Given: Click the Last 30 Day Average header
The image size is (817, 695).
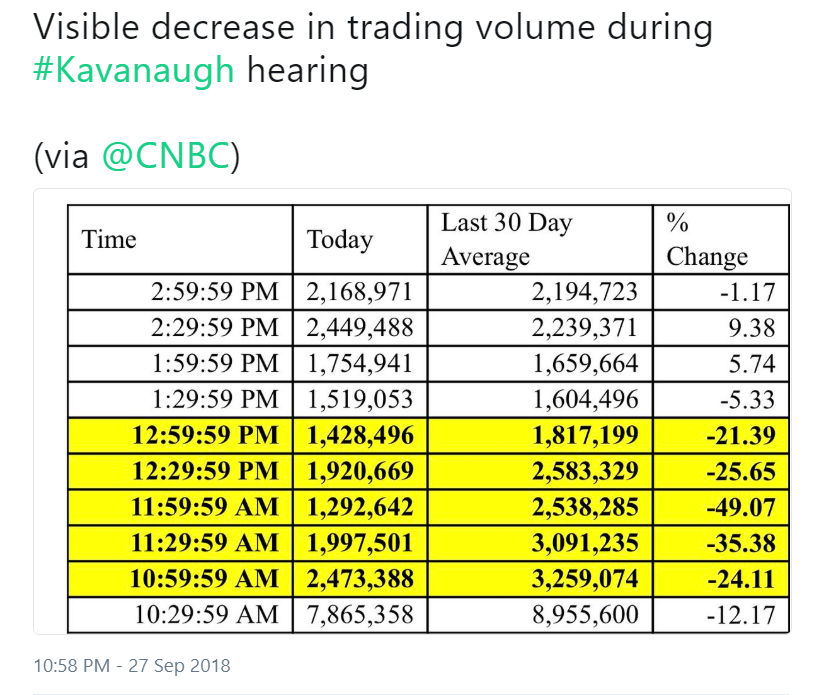Looking at the screenshot, I should 540,240.
